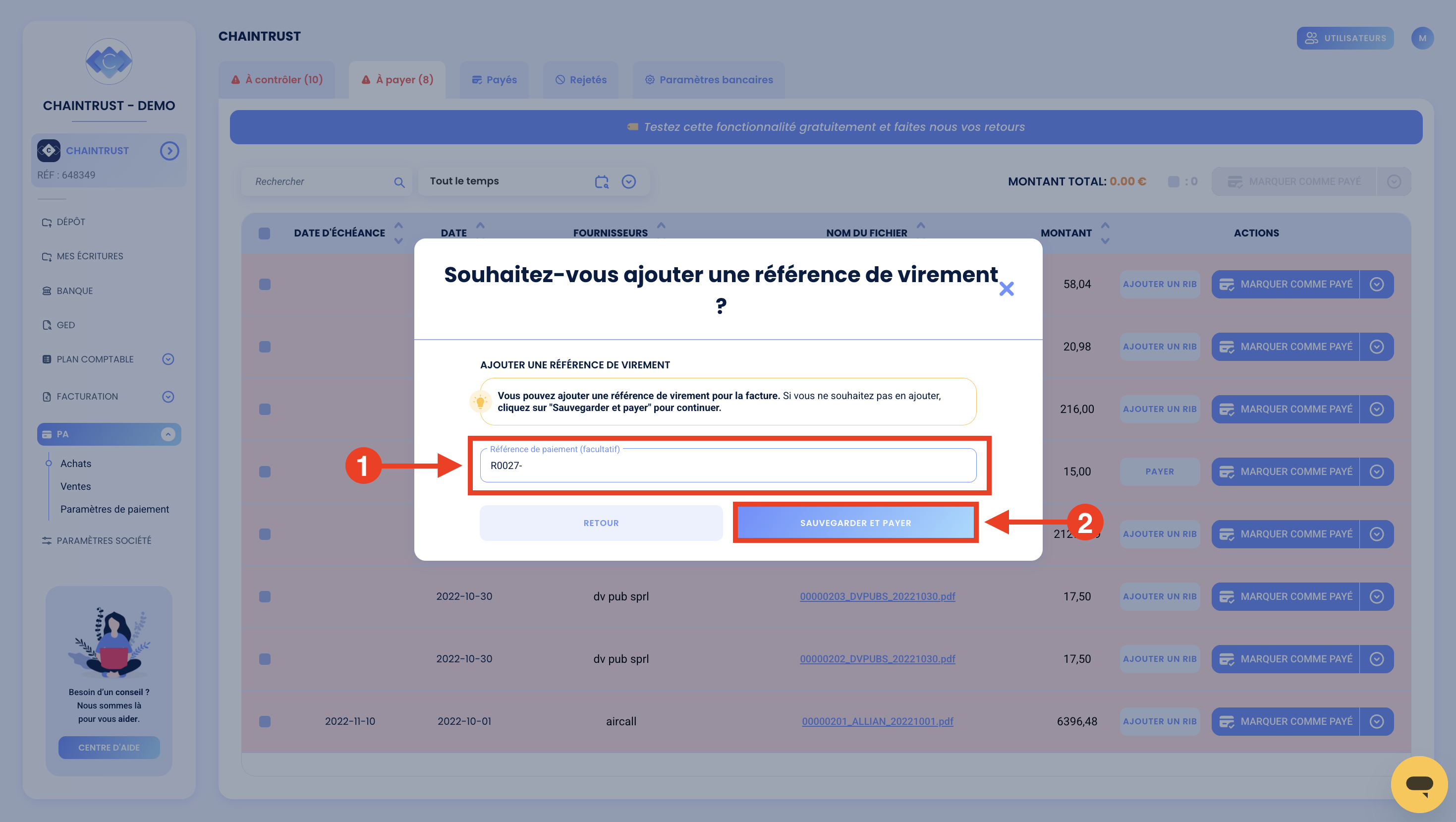
Task: Click Sauvegarder et payer button
Action: pyautogui.click(x=855, y=523)
